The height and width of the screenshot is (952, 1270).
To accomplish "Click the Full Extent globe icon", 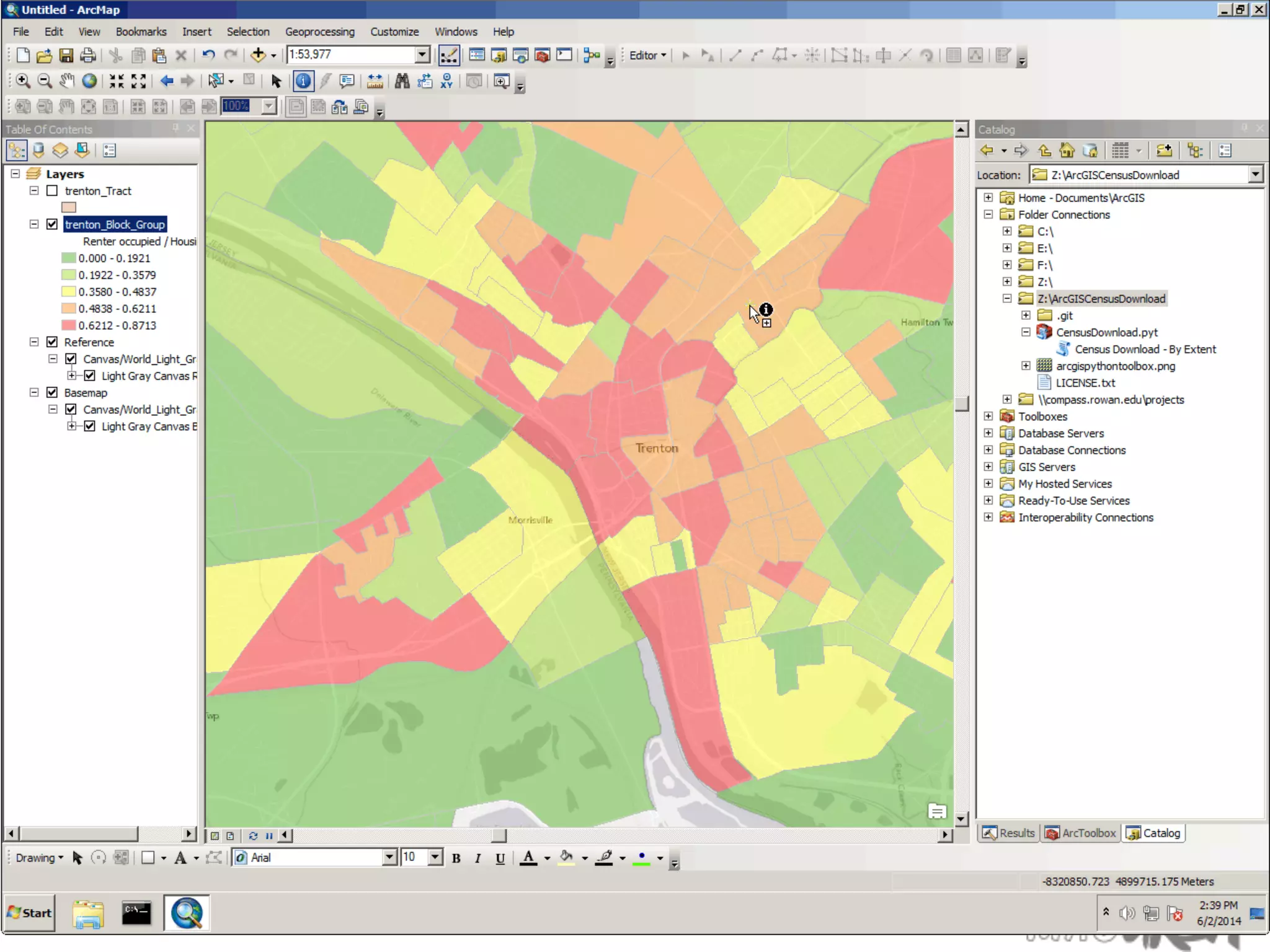I will click(x=89, y=81).
